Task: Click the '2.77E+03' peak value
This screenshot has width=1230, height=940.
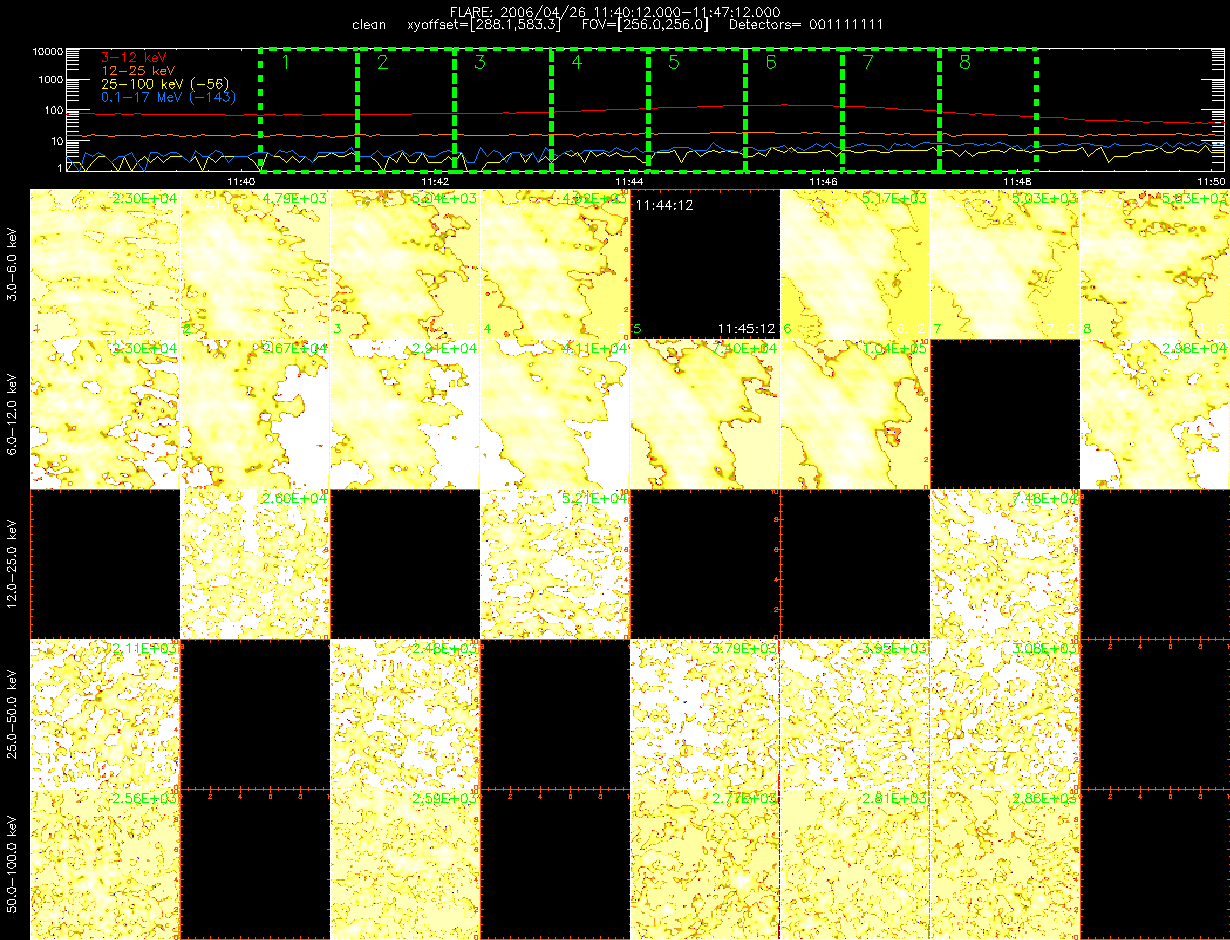Action: [744, 798]
